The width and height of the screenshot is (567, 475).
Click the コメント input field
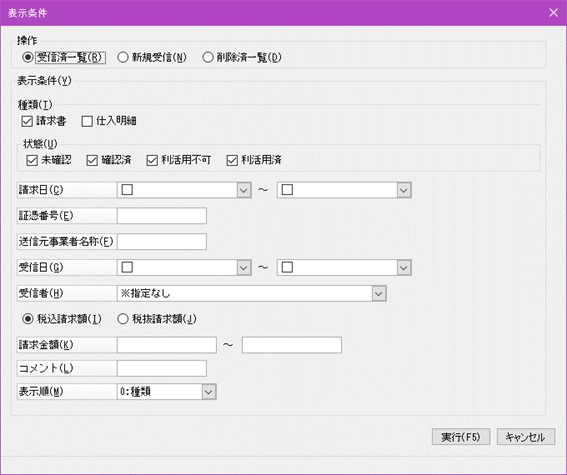162,368
